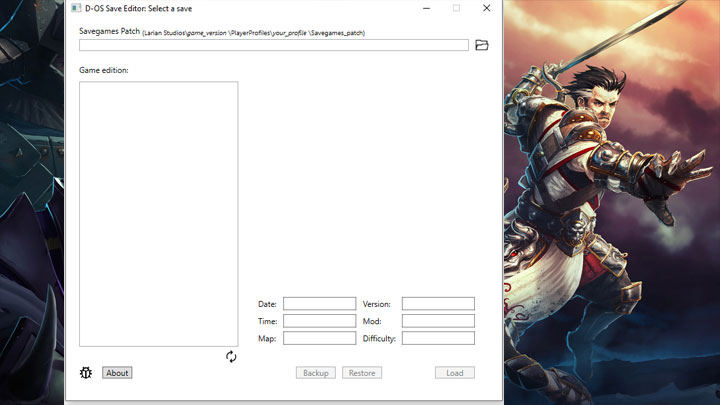Open the About dialog
This screenshot has height=405, width=720.
point(117,373)
